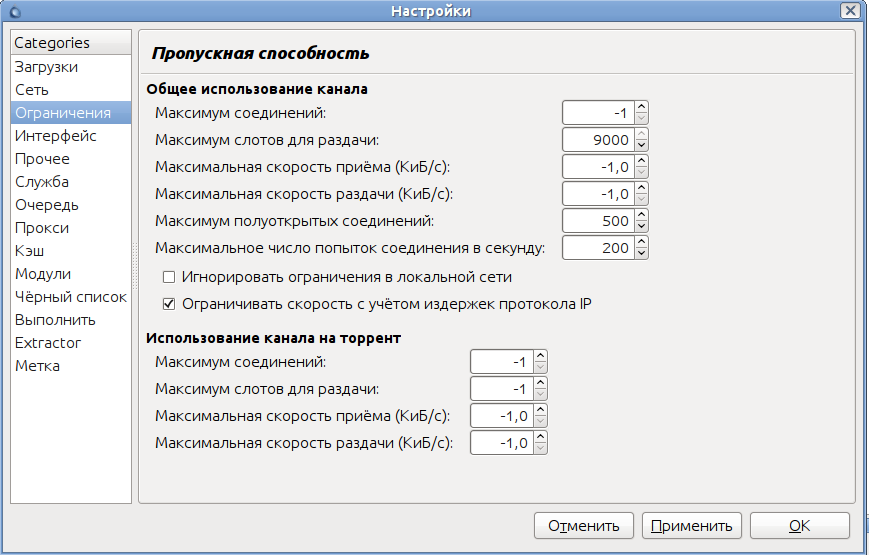Click the window menu icon in title bar

pos(15,11)
